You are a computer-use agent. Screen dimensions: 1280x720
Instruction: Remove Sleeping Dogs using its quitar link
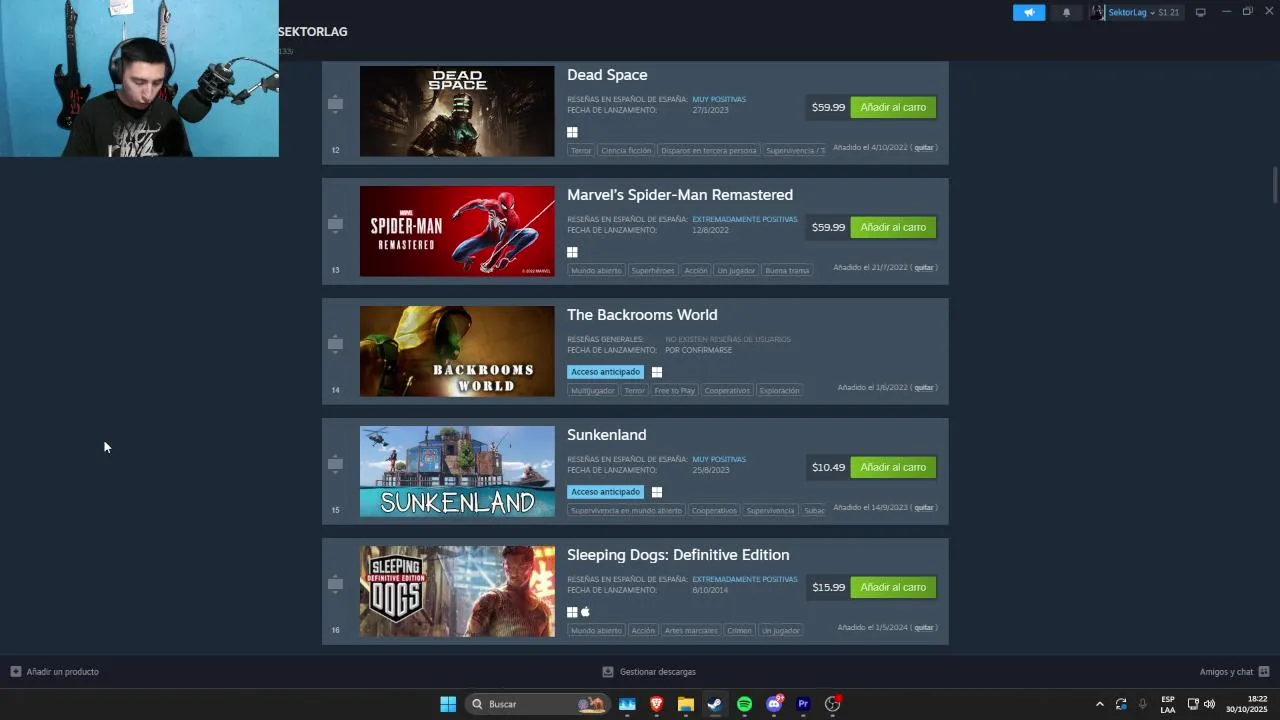(924, 628)
